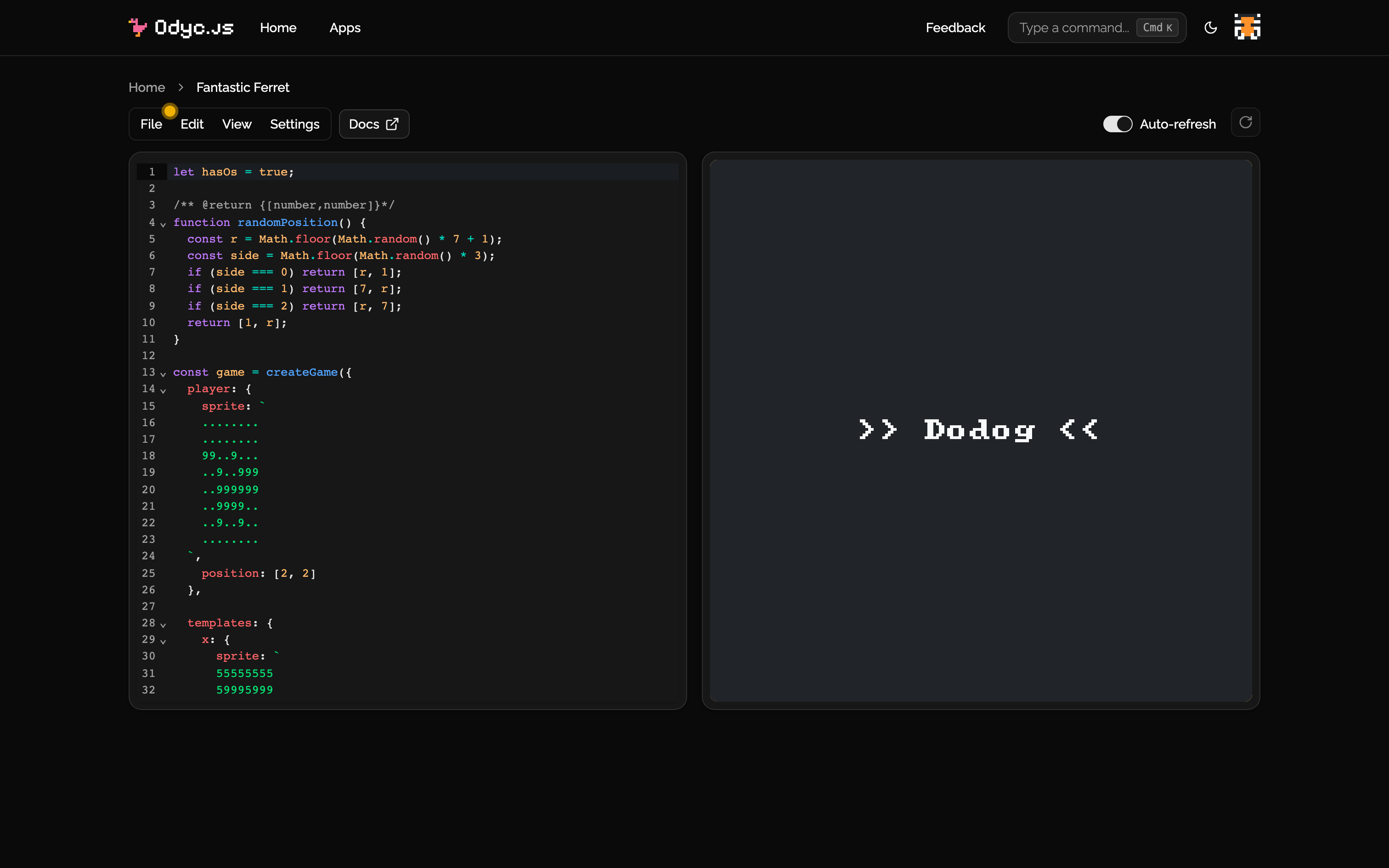Collapse the x template fold arrow at line 29
Viewport: 1389px width, 868px height.
(x=163, y=641)
